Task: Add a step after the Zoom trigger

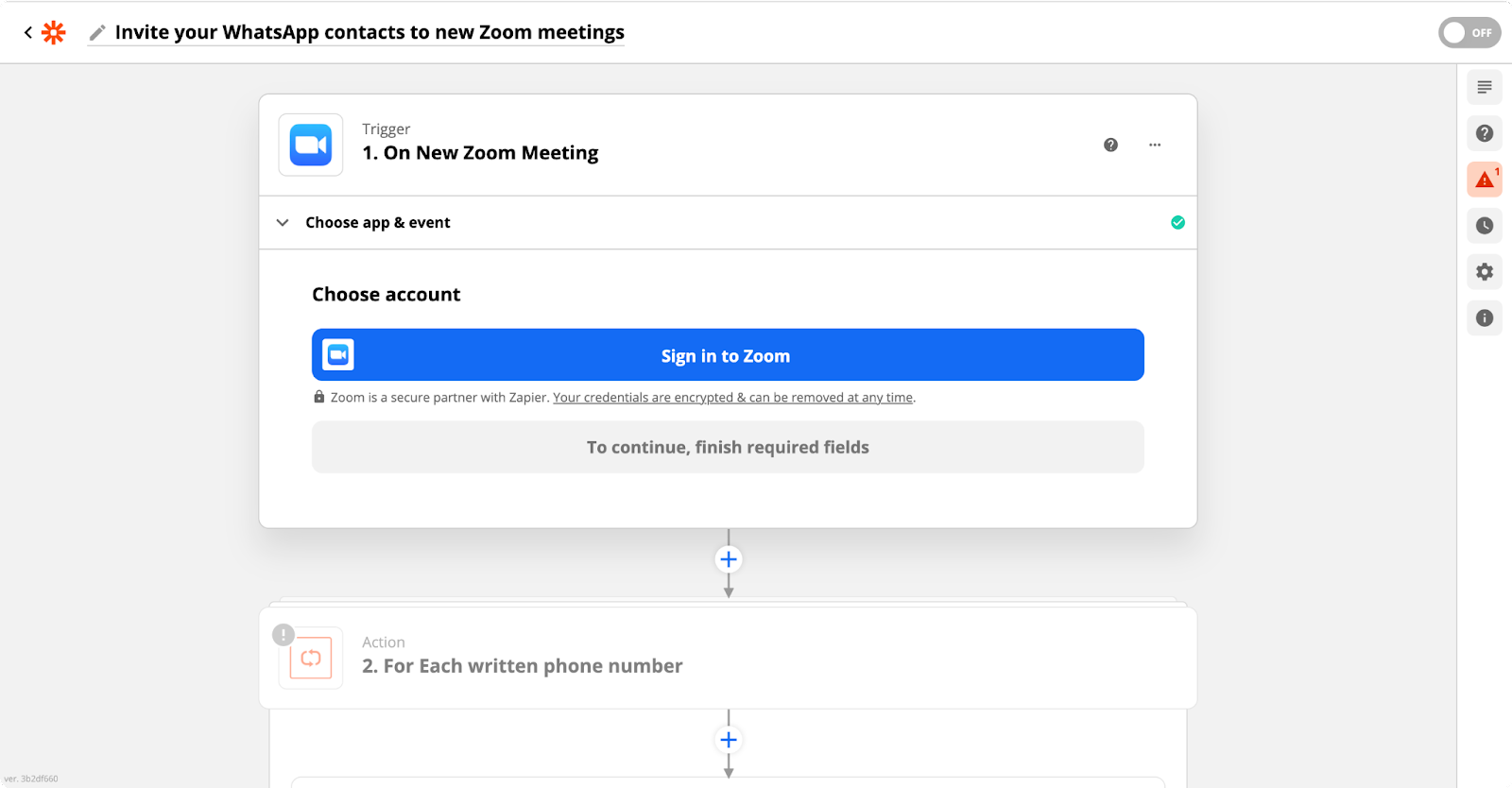Action: click(x=729, y=559)
